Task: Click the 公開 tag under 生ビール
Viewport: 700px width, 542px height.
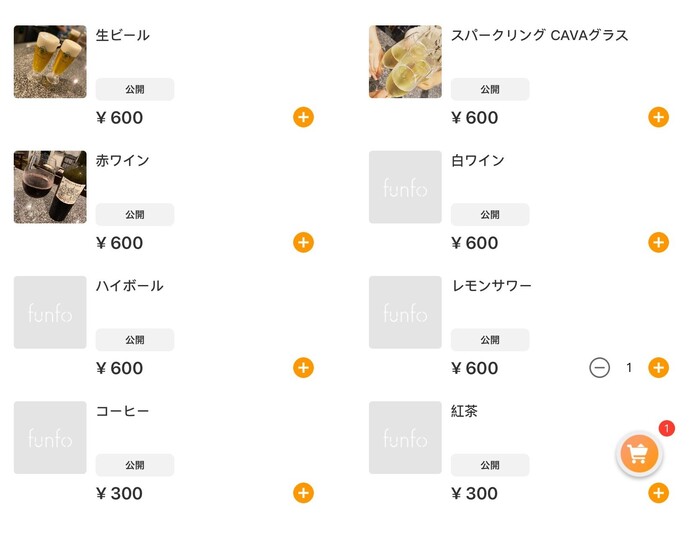Action: point(135,89)
